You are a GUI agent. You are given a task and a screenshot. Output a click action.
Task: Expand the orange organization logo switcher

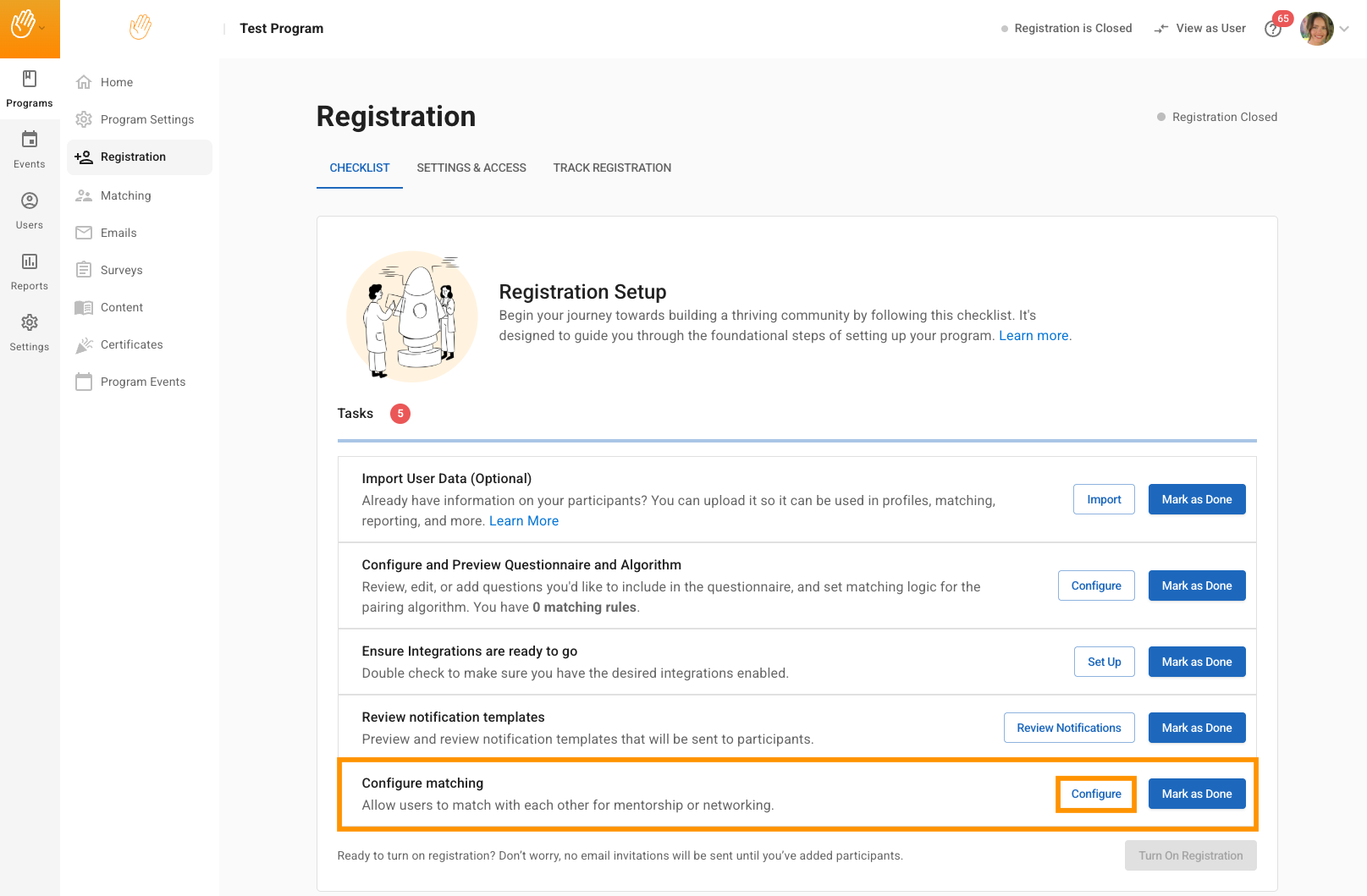29,28
